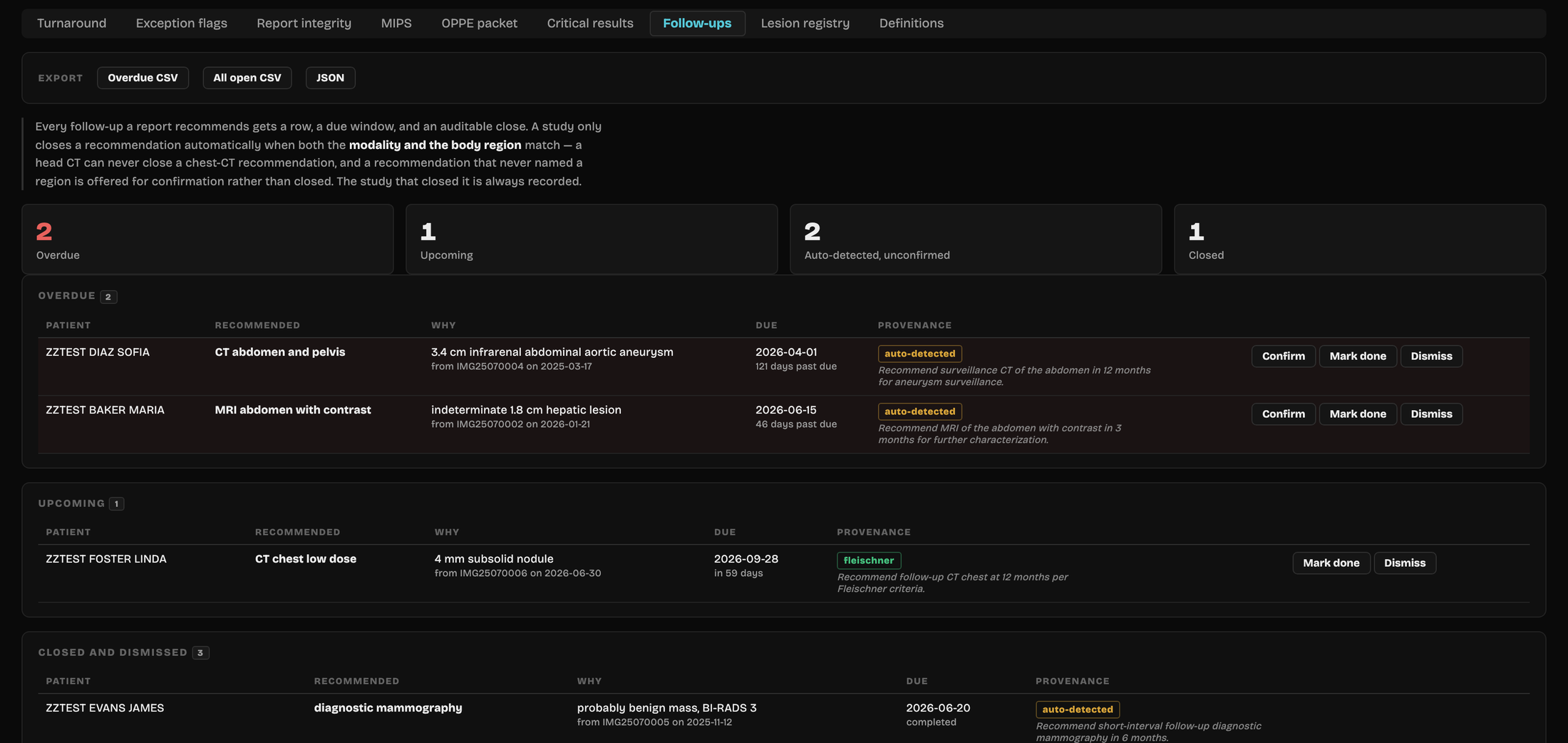This screenshot has width=1568, height=743.
Task: Switch to the Turnaround tab
Action: click(x=71, y=23)
